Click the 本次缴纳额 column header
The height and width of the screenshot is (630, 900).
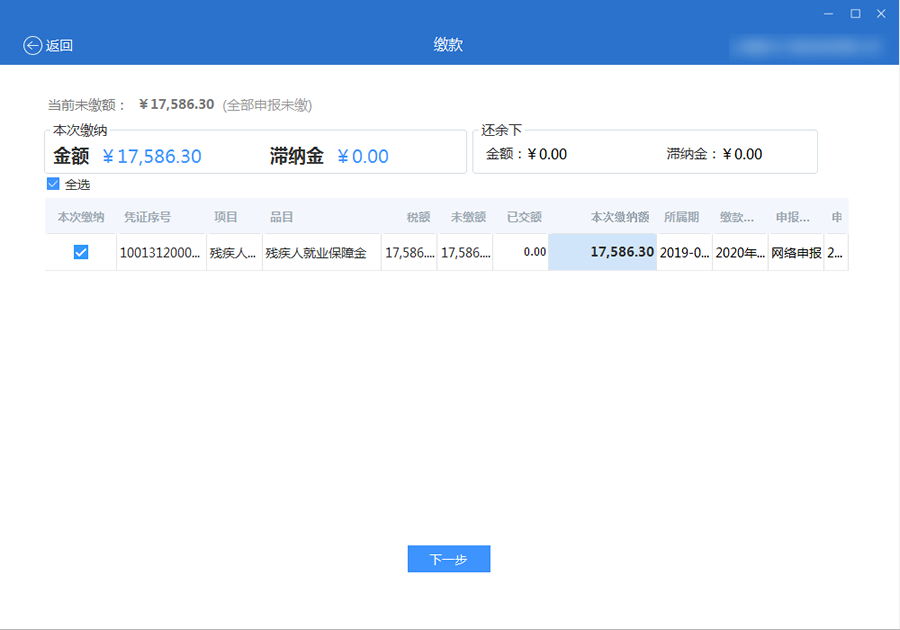tap(620, 217)
